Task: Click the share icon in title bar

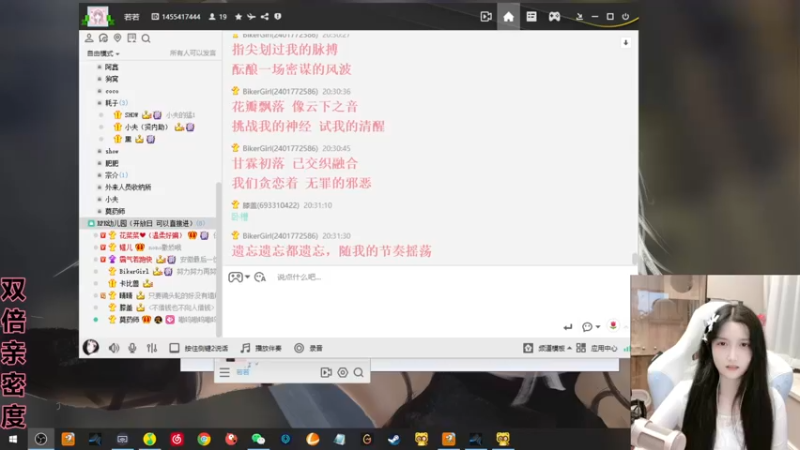Action: (x=264, y=17)
